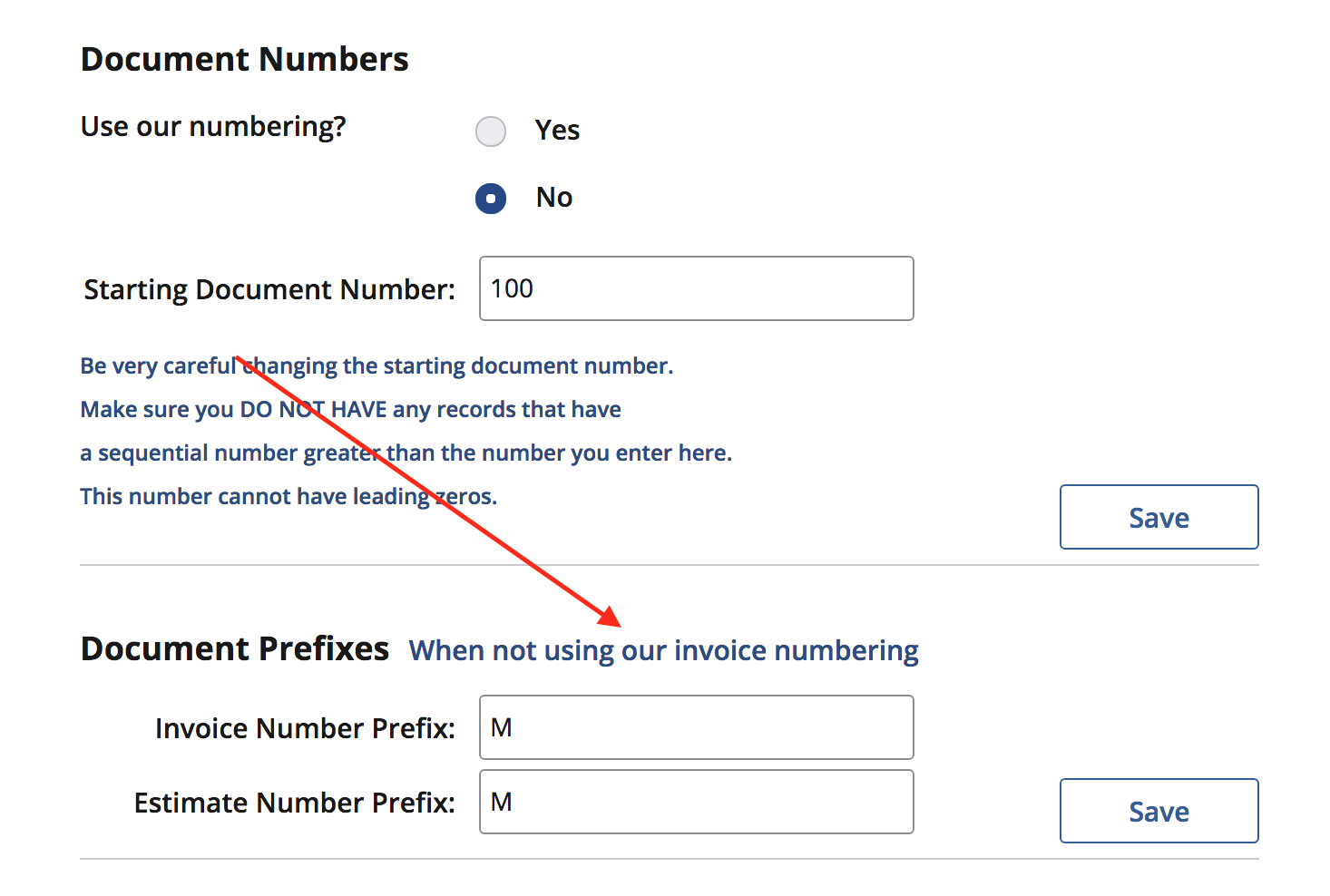Save the Document Numbers settings
This screenshot has height=896, width=1330.
1159,517
